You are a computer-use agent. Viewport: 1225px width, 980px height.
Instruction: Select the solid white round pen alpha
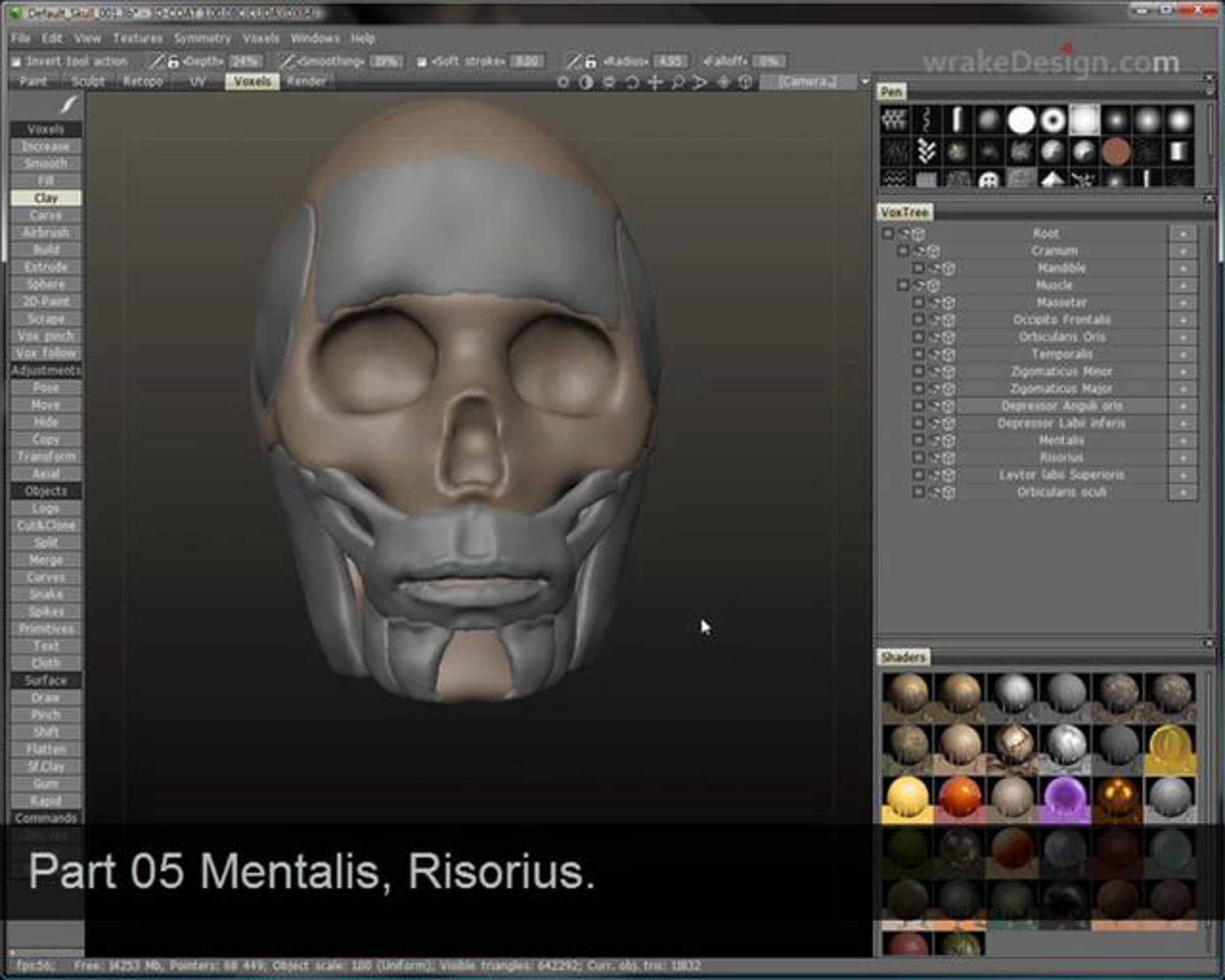click(x=1021, y=120)
